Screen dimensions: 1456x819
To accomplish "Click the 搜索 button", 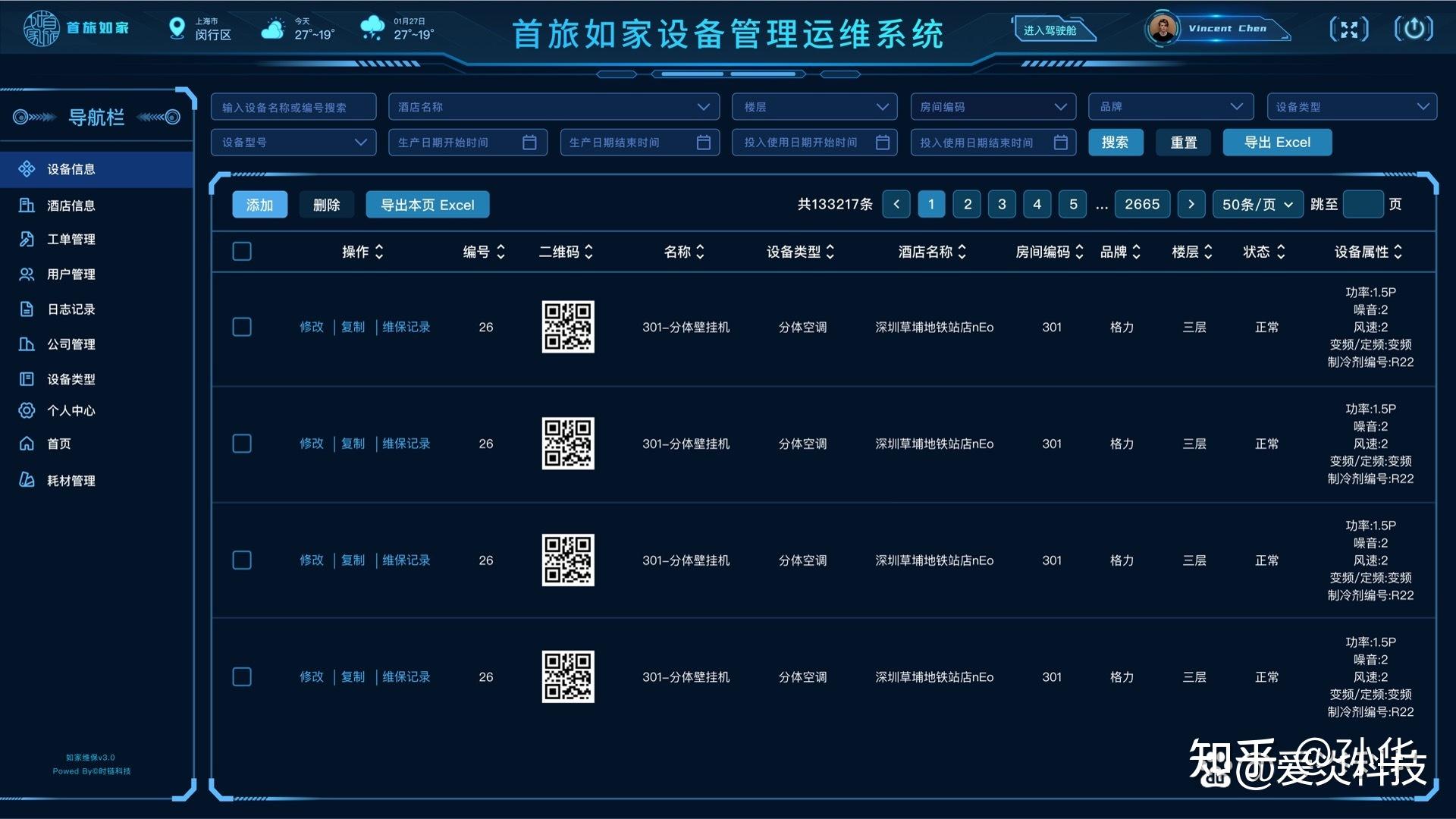I will pos(1115,142).
